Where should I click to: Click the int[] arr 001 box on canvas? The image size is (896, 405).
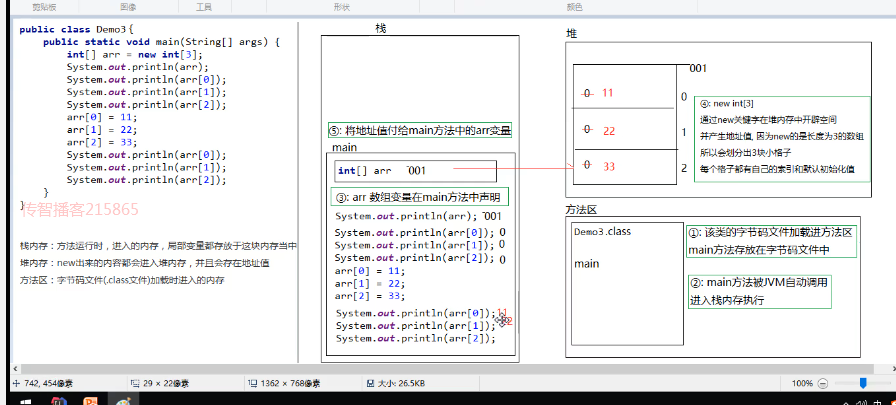pyautogui.click(x=415, y=171)
